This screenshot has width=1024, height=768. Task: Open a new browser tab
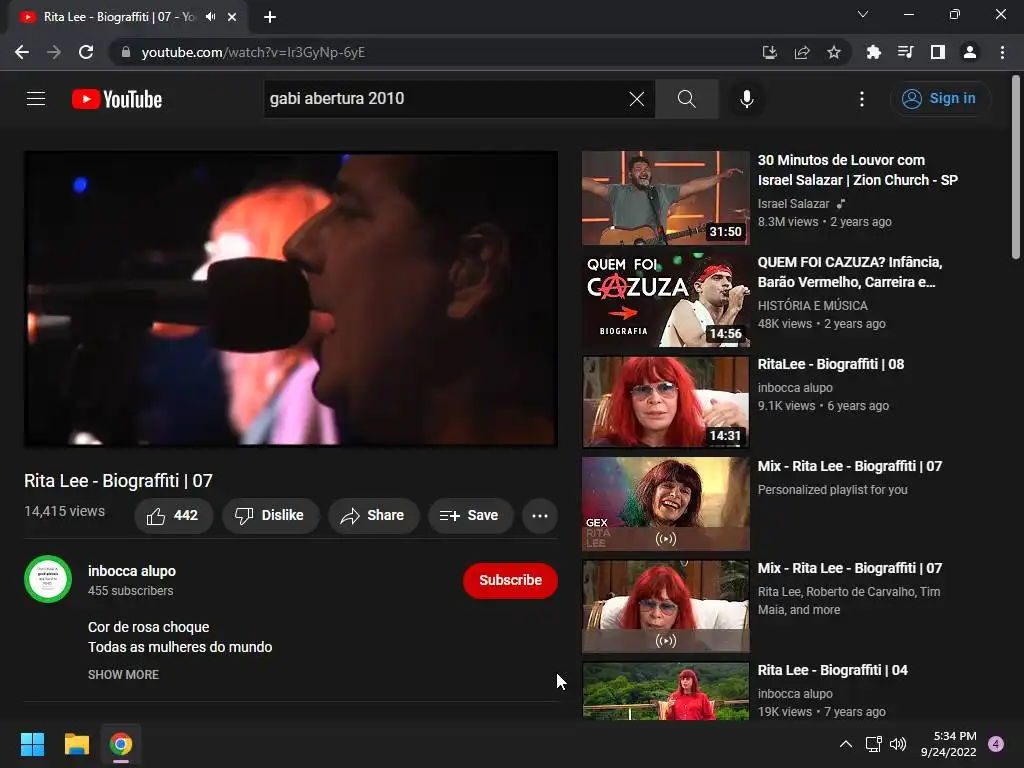(x=270, y=17)
